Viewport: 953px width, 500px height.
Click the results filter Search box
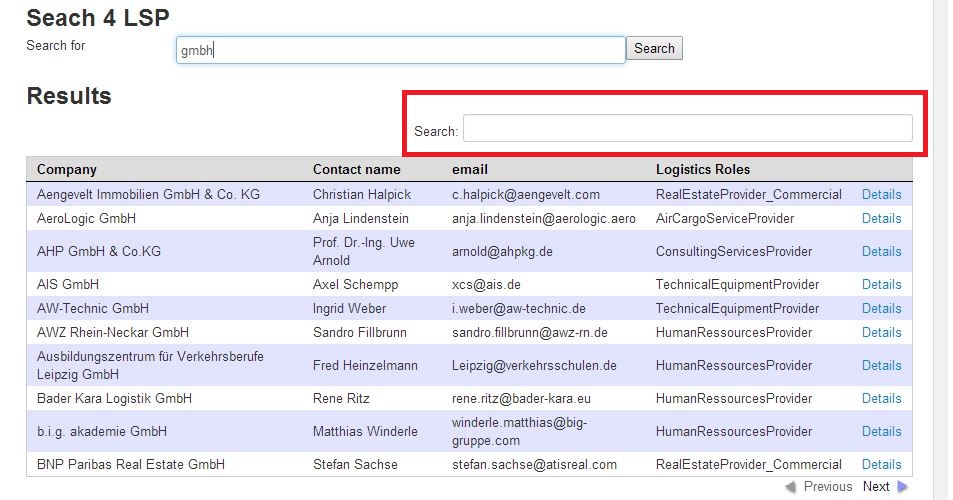687,128
